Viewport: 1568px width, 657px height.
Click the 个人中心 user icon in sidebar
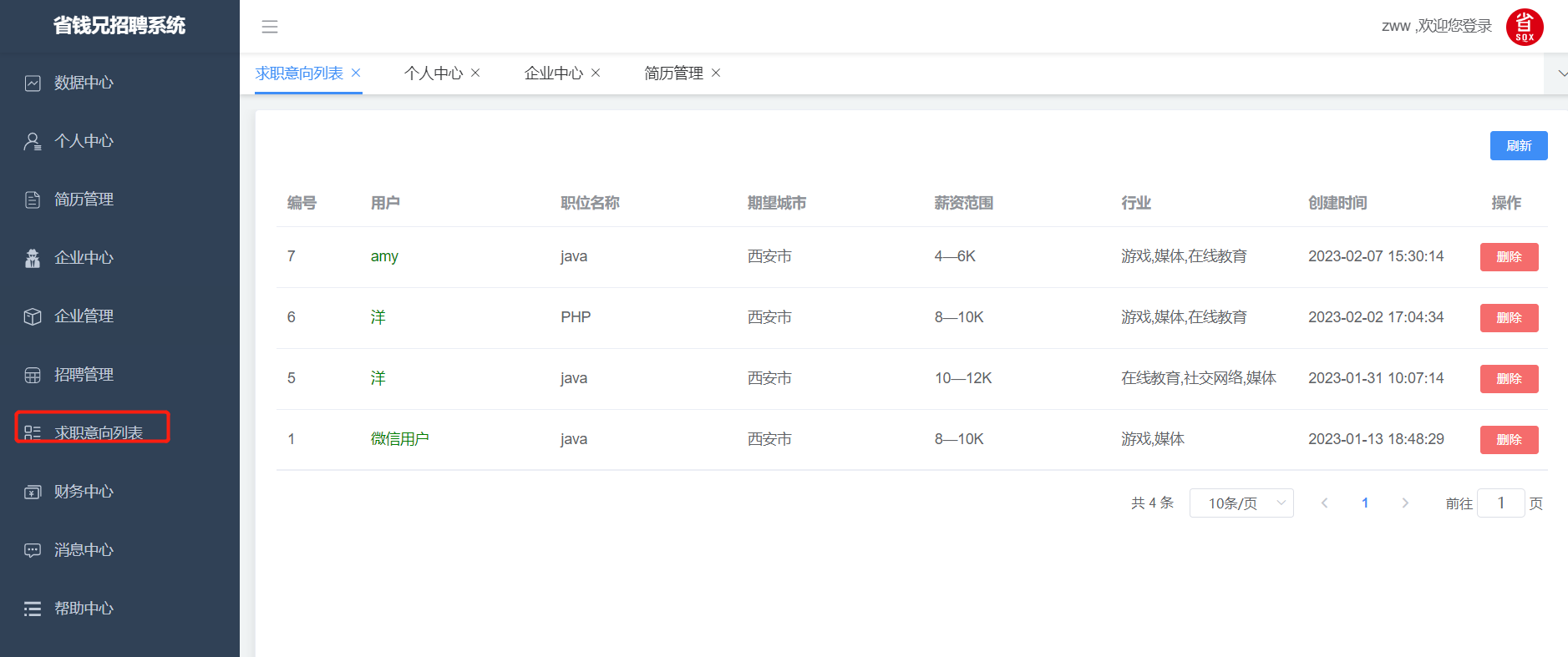click(x=33, y=142)
